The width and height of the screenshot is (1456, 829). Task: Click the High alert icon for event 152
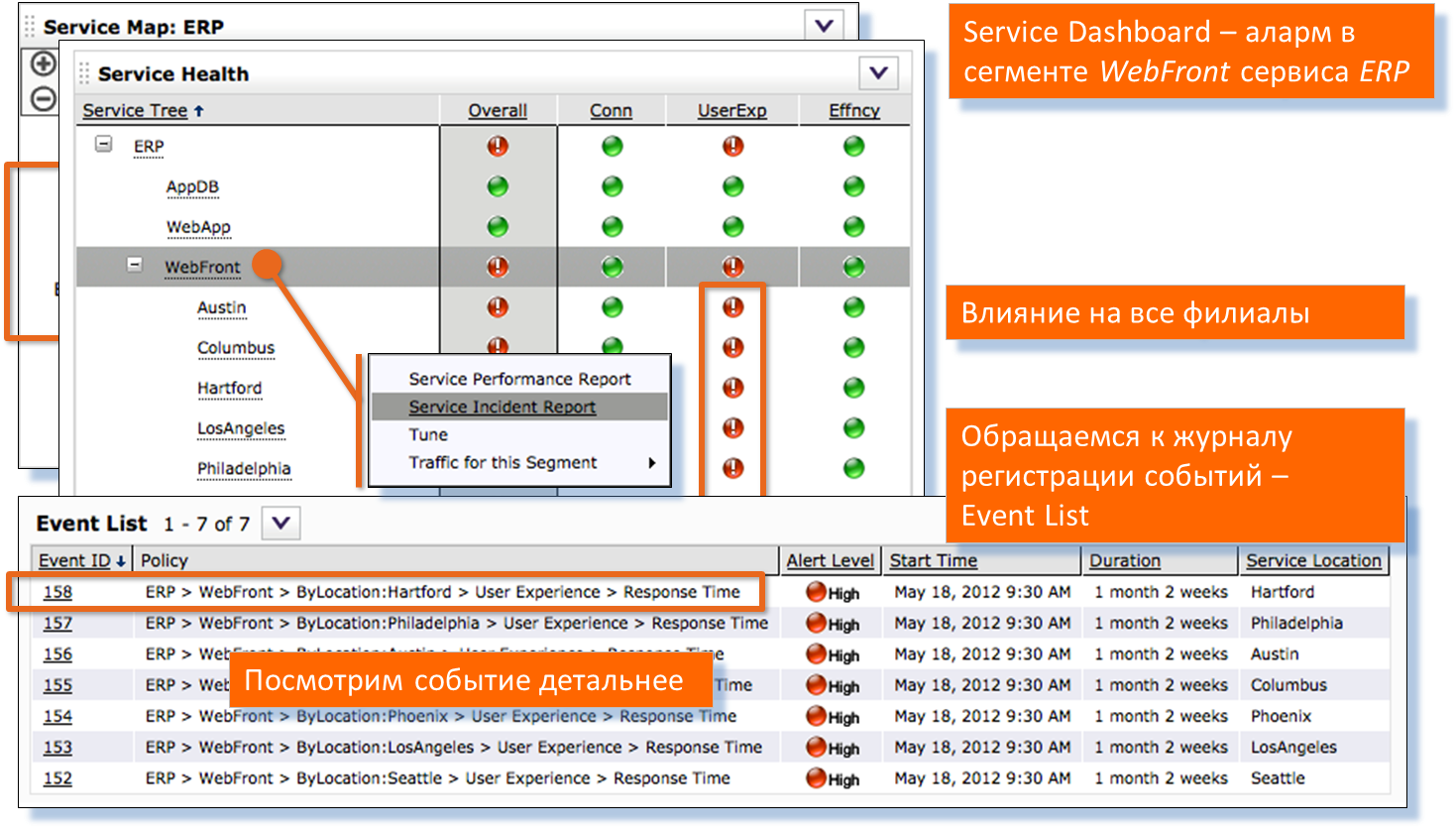click(x=816, y=778)
